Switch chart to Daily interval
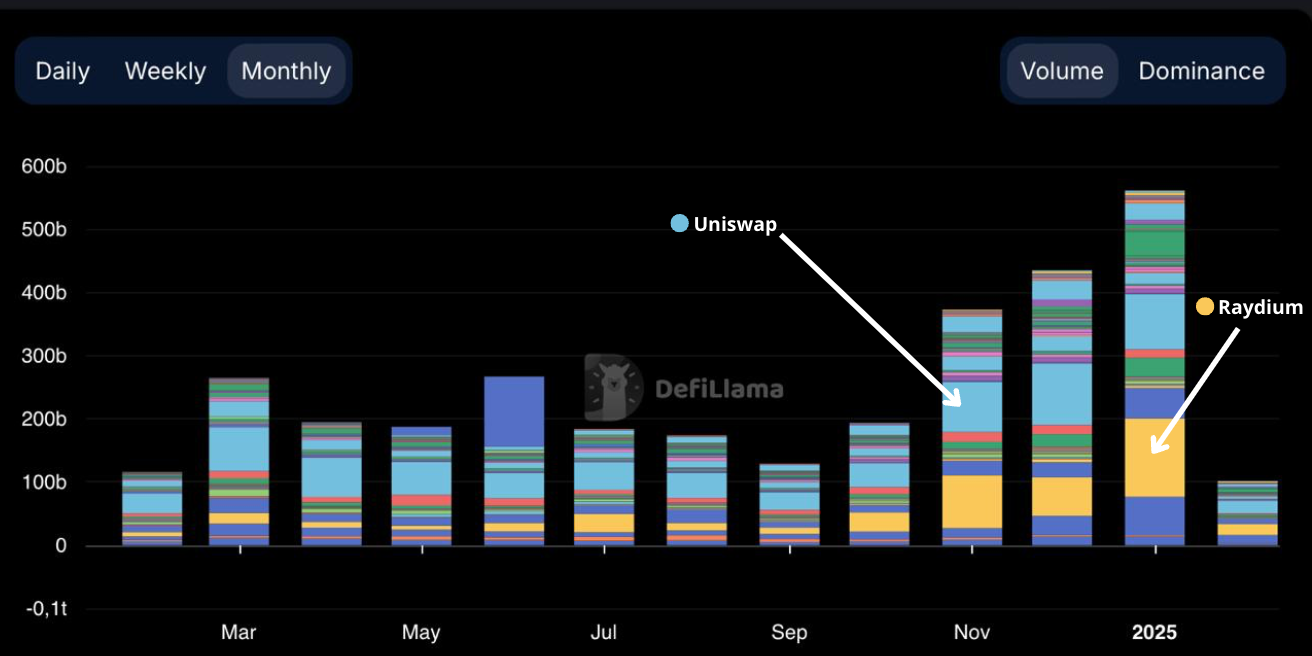 (63, 71)
